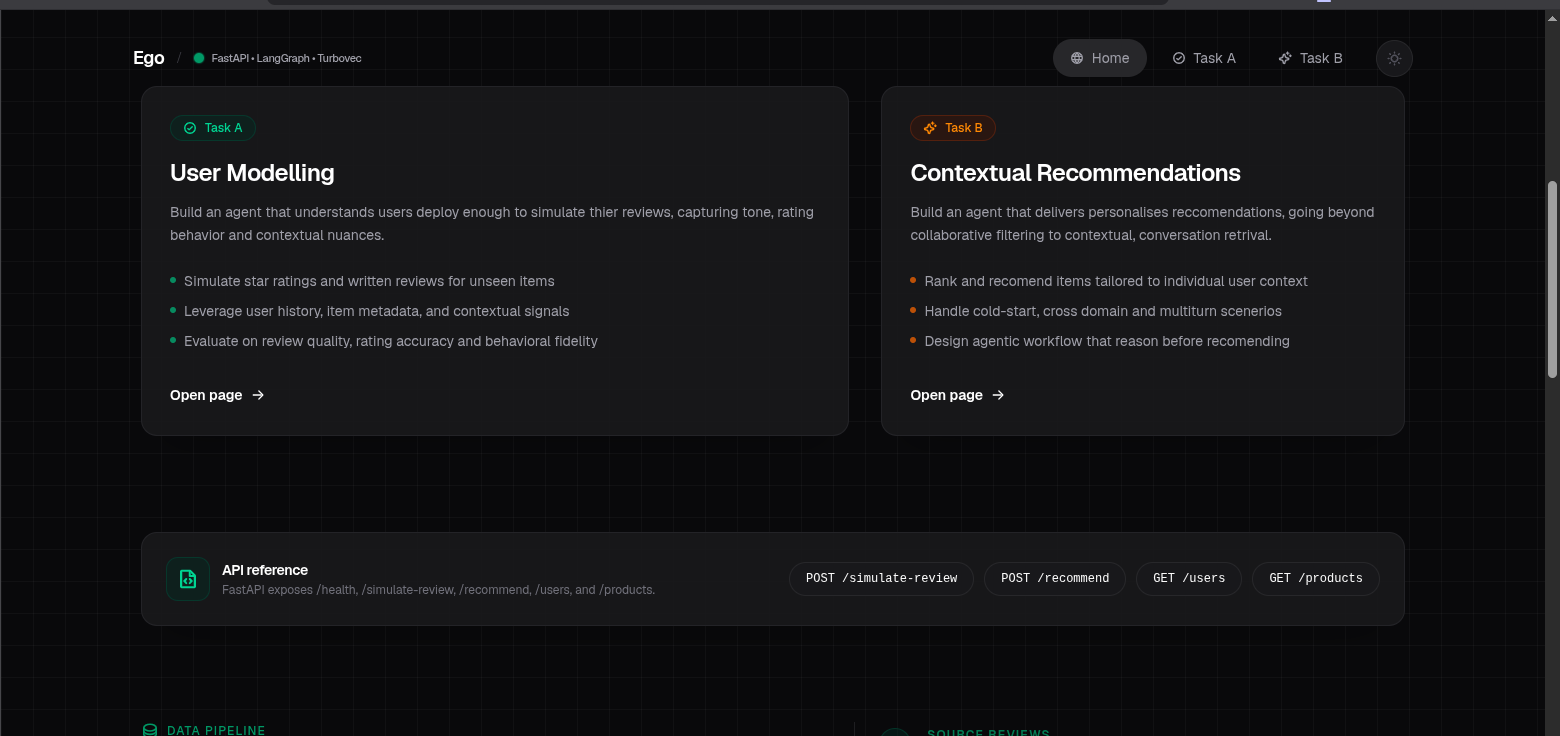The height and width of the screenshot is (736, 1560).
Task: Select the POST /recommend endpoint chip
Action: [1055, 579]
